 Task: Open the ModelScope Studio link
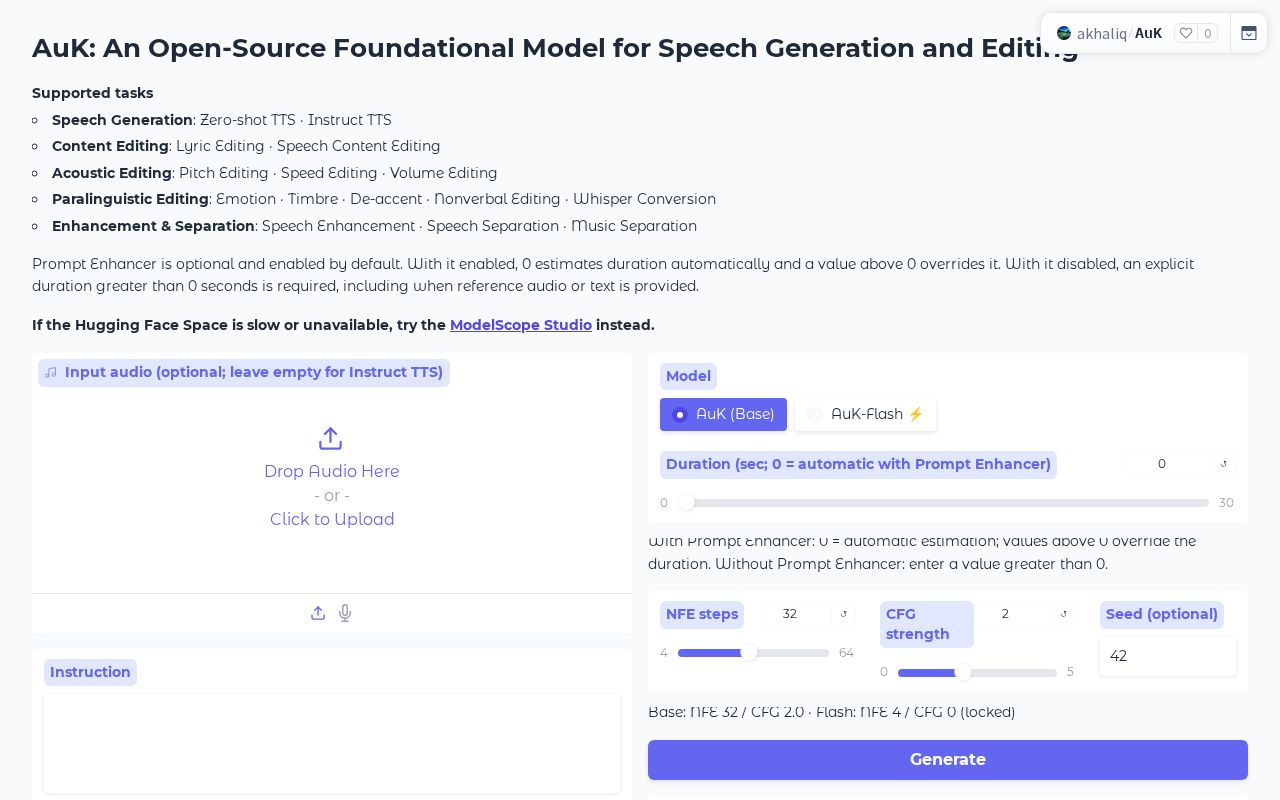coord(521,325)
